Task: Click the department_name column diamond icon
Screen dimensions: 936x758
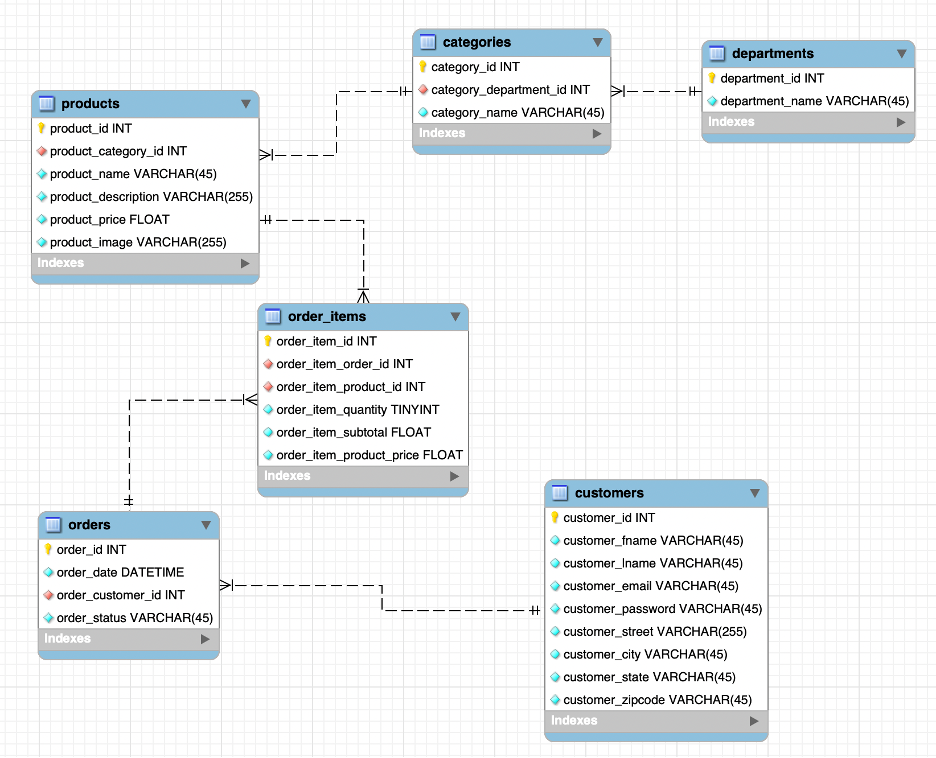Action: pyautogui.click(x=712, y=101)
